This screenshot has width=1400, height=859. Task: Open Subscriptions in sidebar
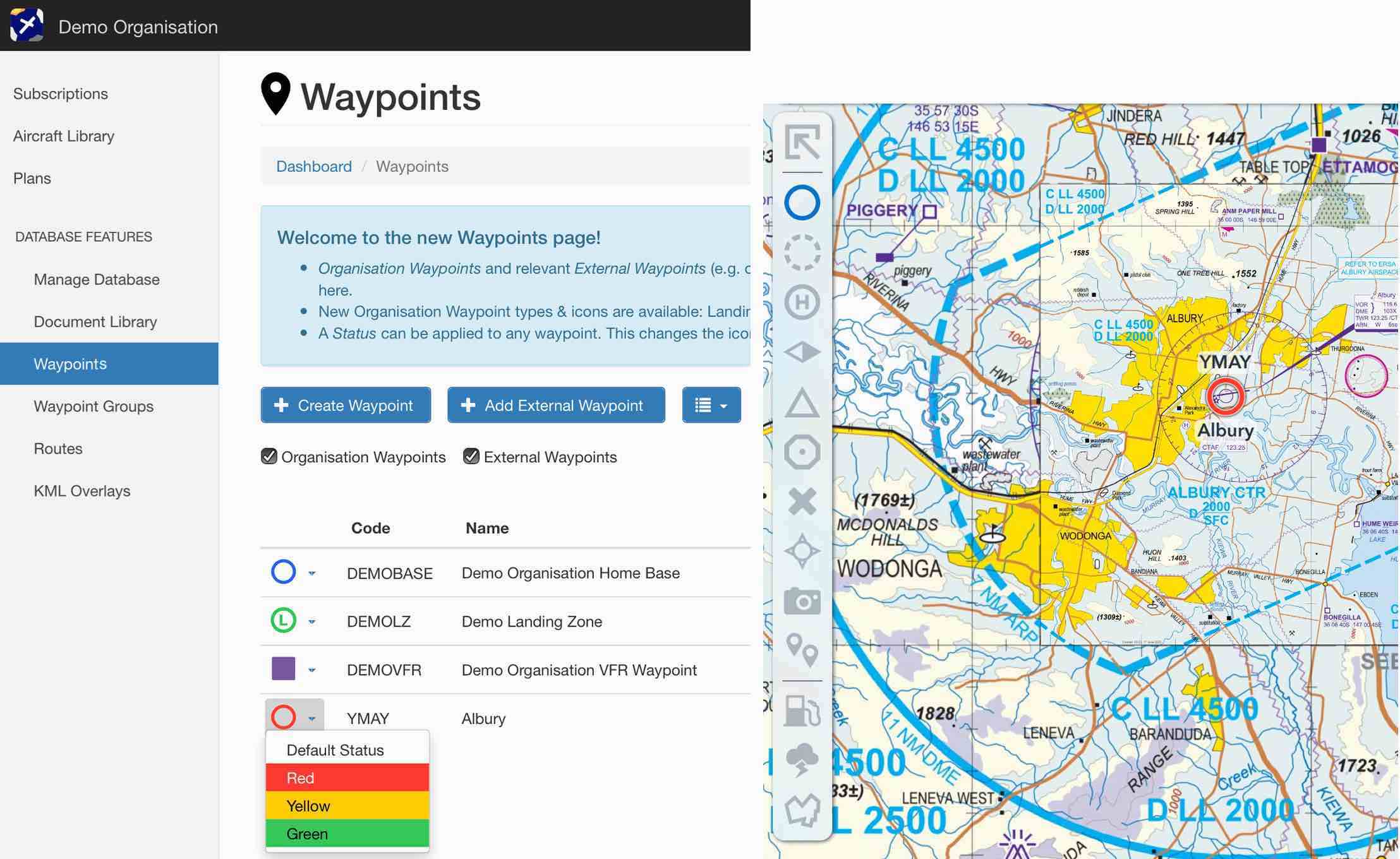click(x=61, y=93)
